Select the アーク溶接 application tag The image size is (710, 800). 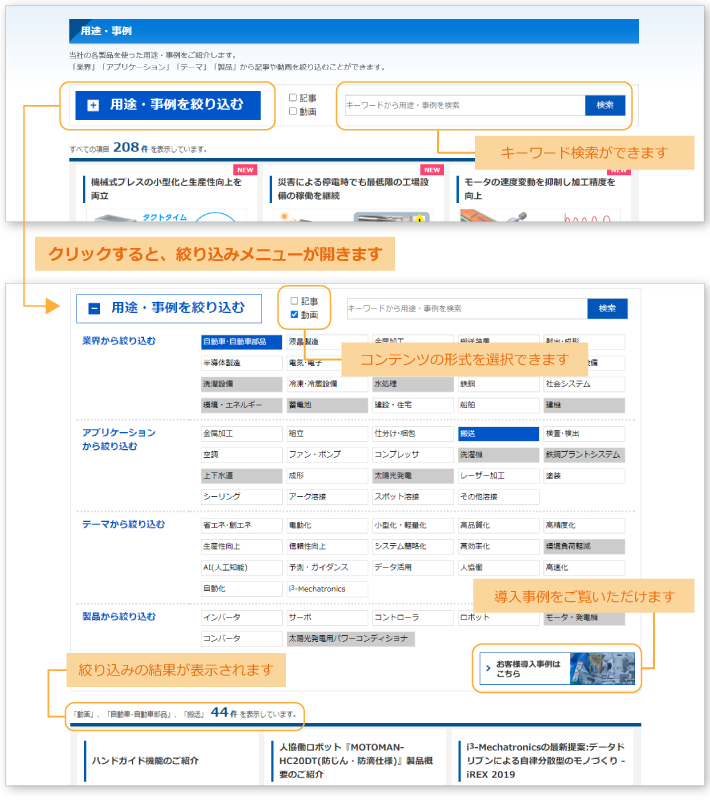pyautogui.click(x=327, y=497)
